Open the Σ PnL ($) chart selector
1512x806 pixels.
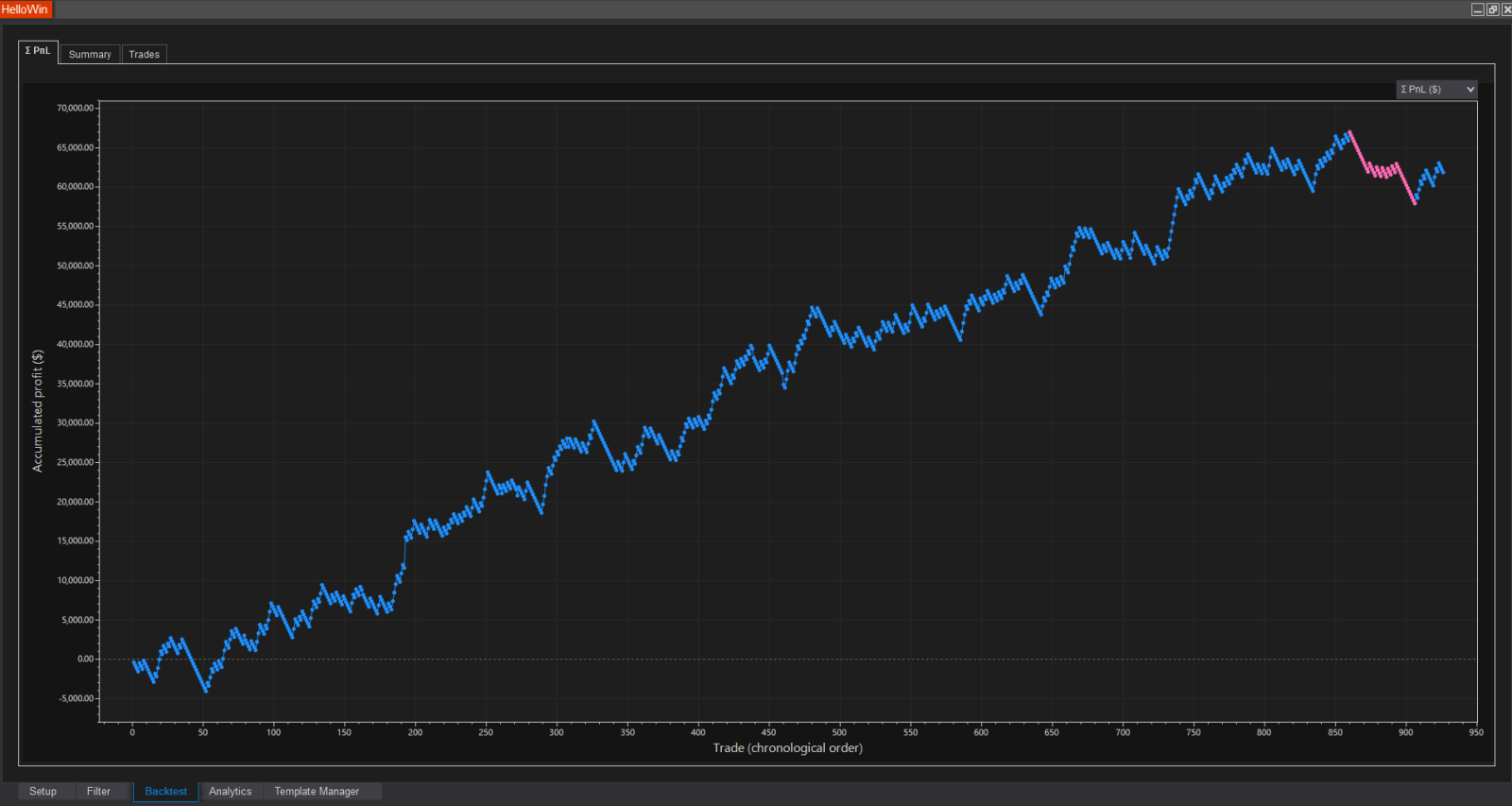1436,90
